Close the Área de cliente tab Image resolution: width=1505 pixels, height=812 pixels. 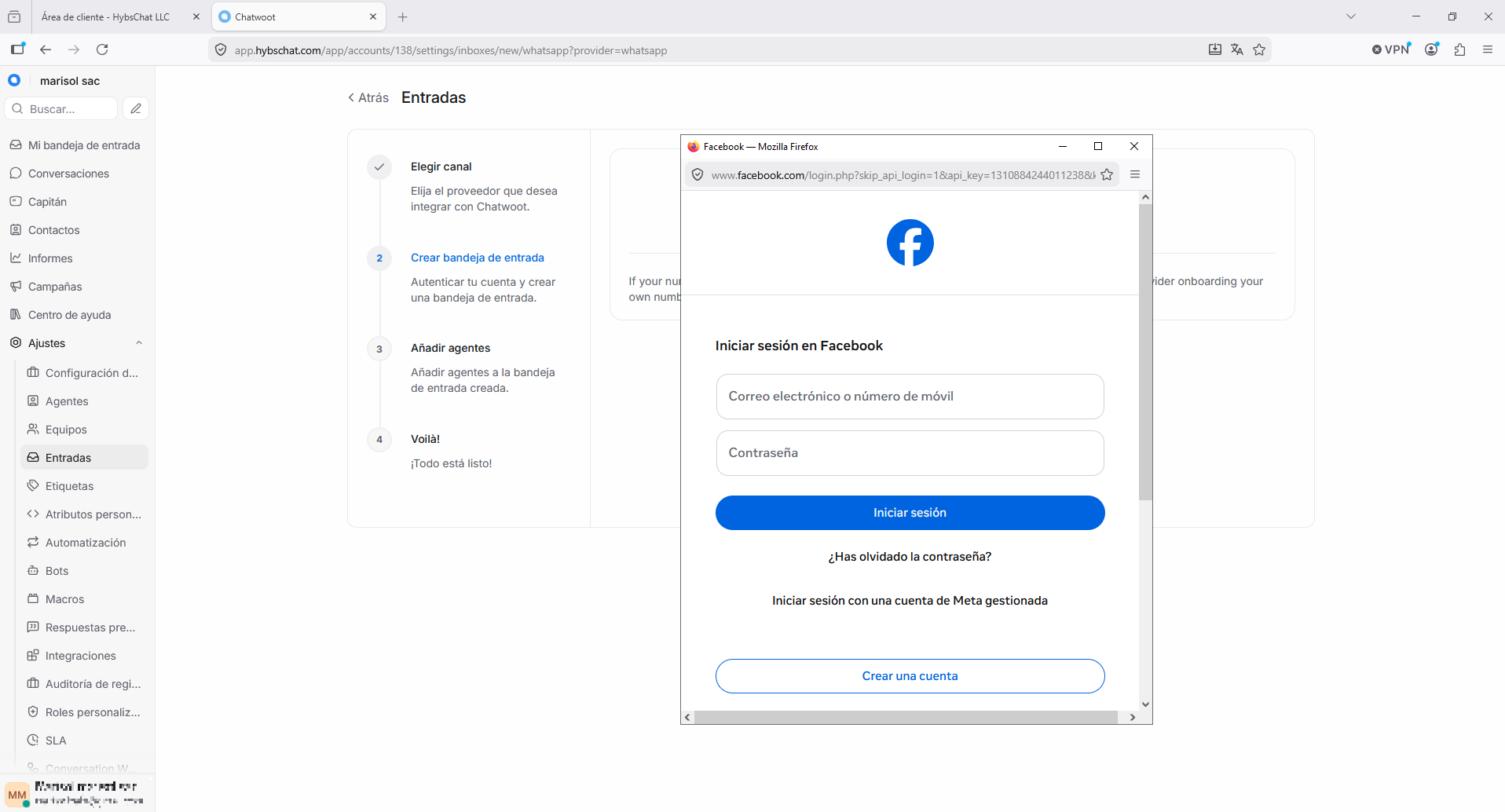[x=196, y=16]
